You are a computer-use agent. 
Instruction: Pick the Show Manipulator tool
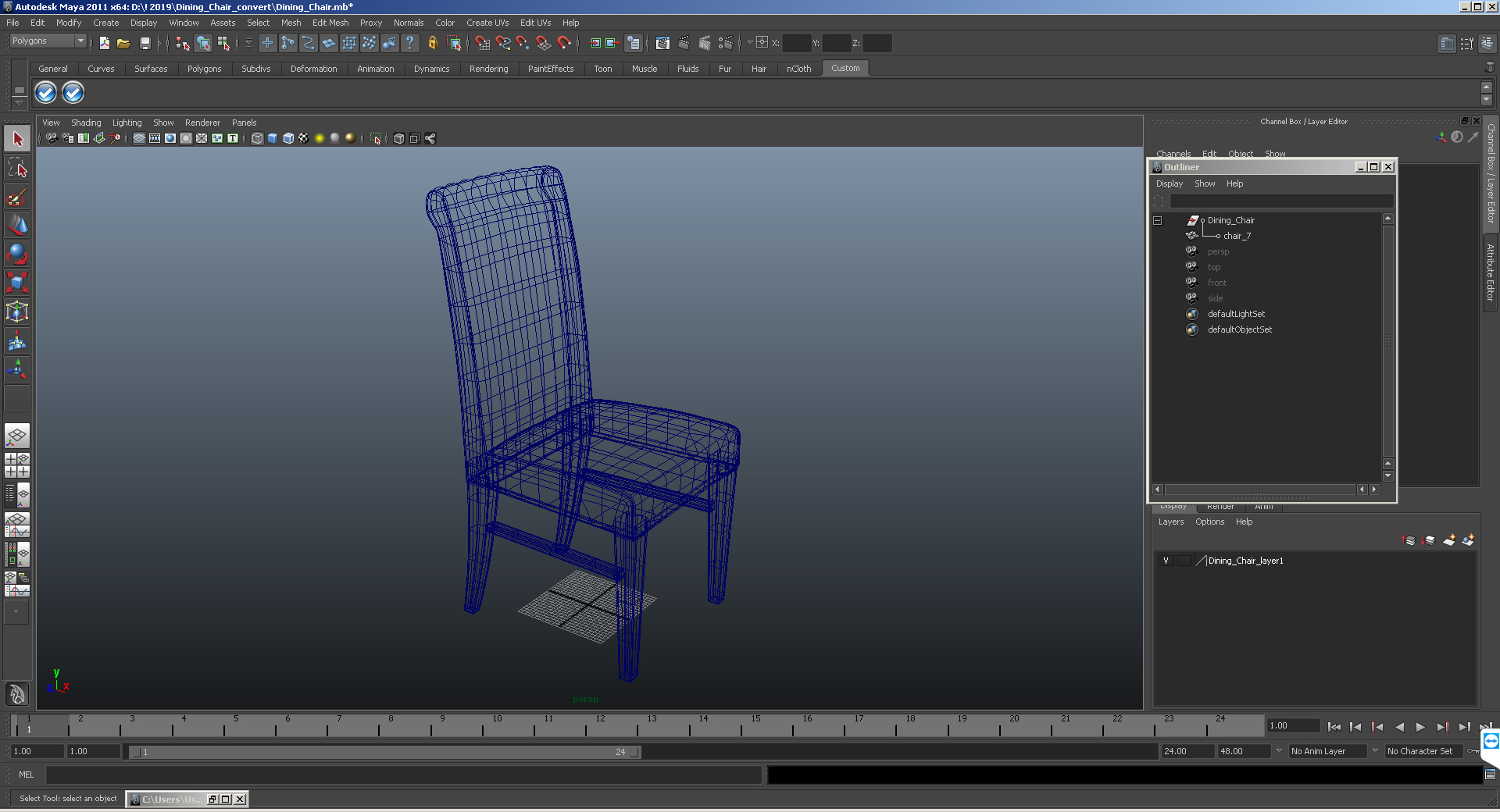tap(17, 369)
